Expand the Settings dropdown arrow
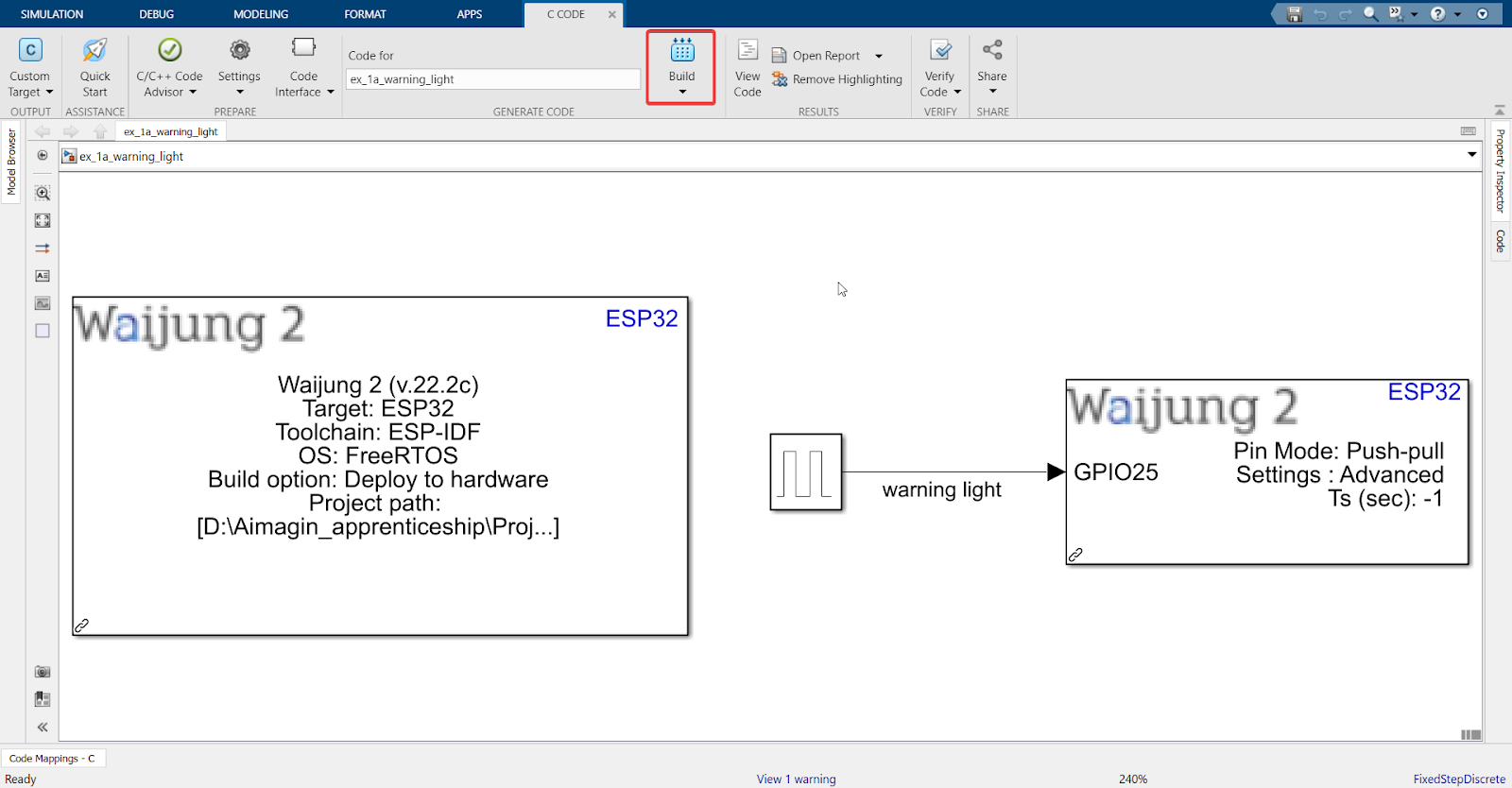1512x788 pixels. pos(240,93)
